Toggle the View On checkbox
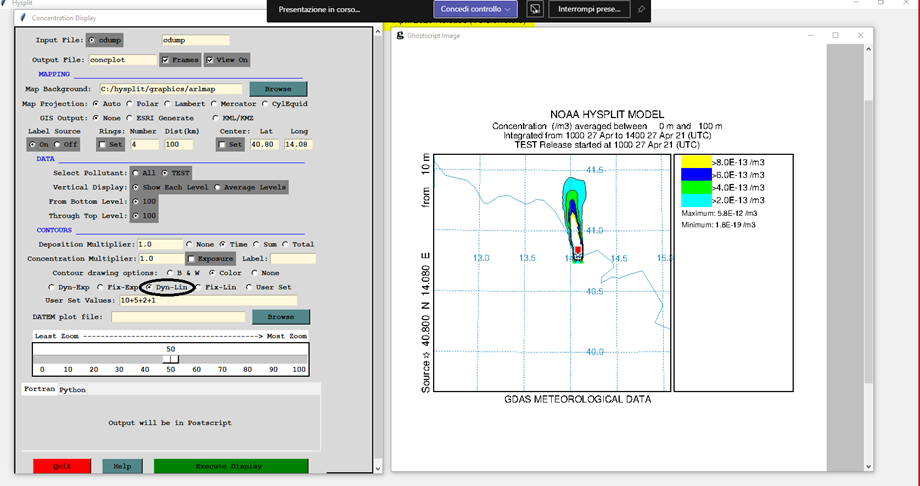This screenshot has width=920, height=486. (209, 60)
